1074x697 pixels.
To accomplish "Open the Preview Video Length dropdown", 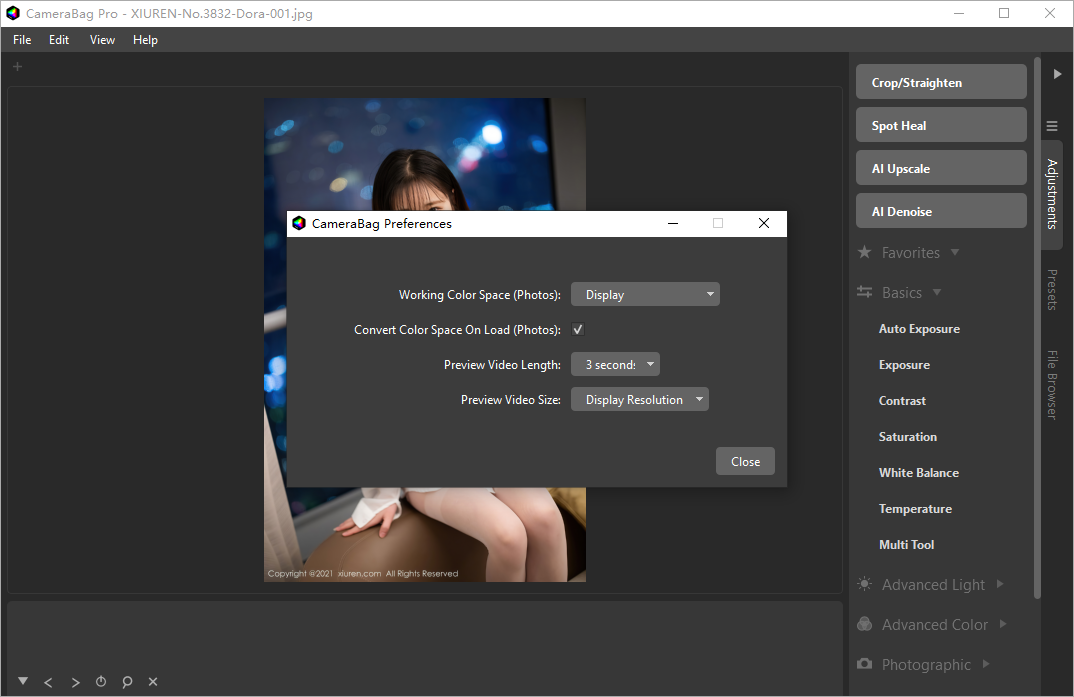I will click(x=615, y=365).
